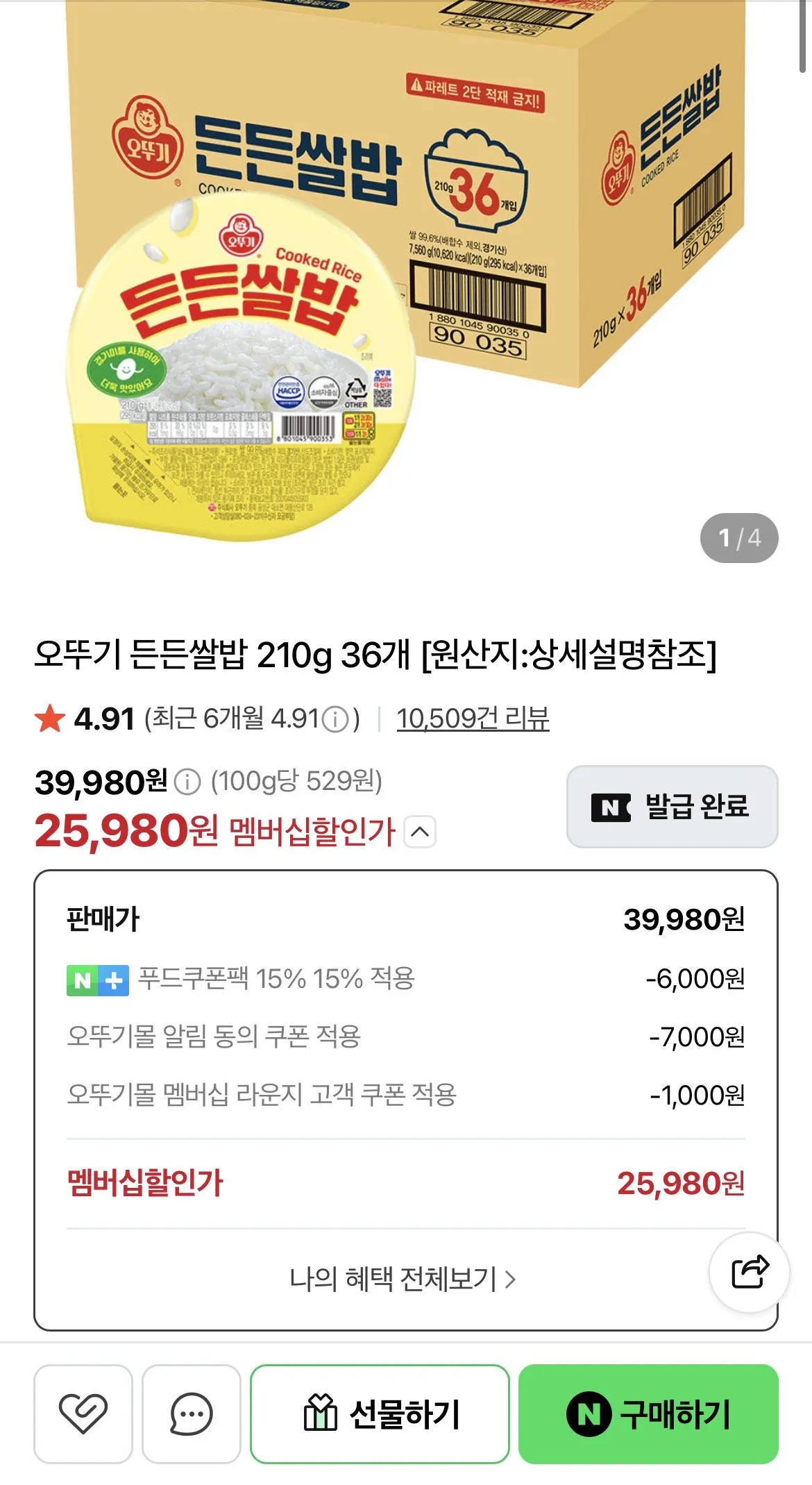Tap the 든든쌀밥 product image
Image resolution: width=812 pixels, height=1485 pixels.
click(406, 278)
